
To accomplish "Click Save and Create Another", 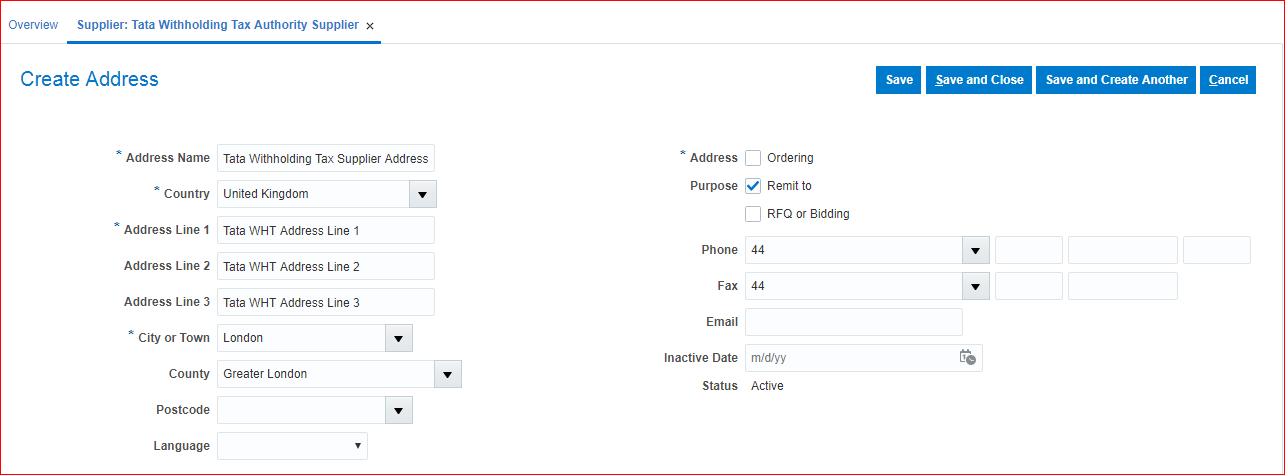I will point(1116,80).
